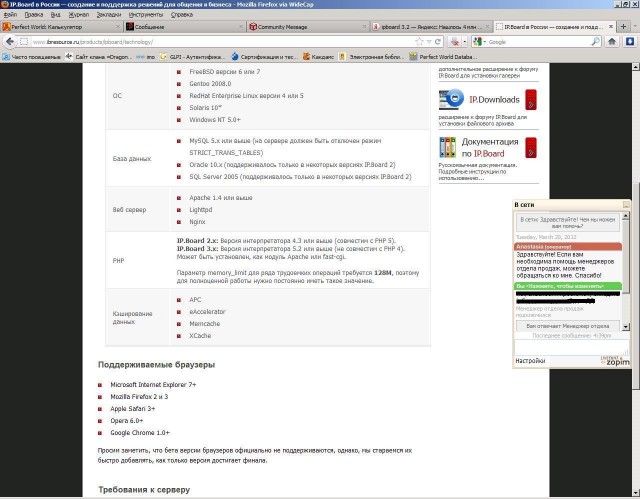640x499 pixels.
Task: Open Perfect World Databa bookmark
Action: pyautogui.click(x=443, y=57)
